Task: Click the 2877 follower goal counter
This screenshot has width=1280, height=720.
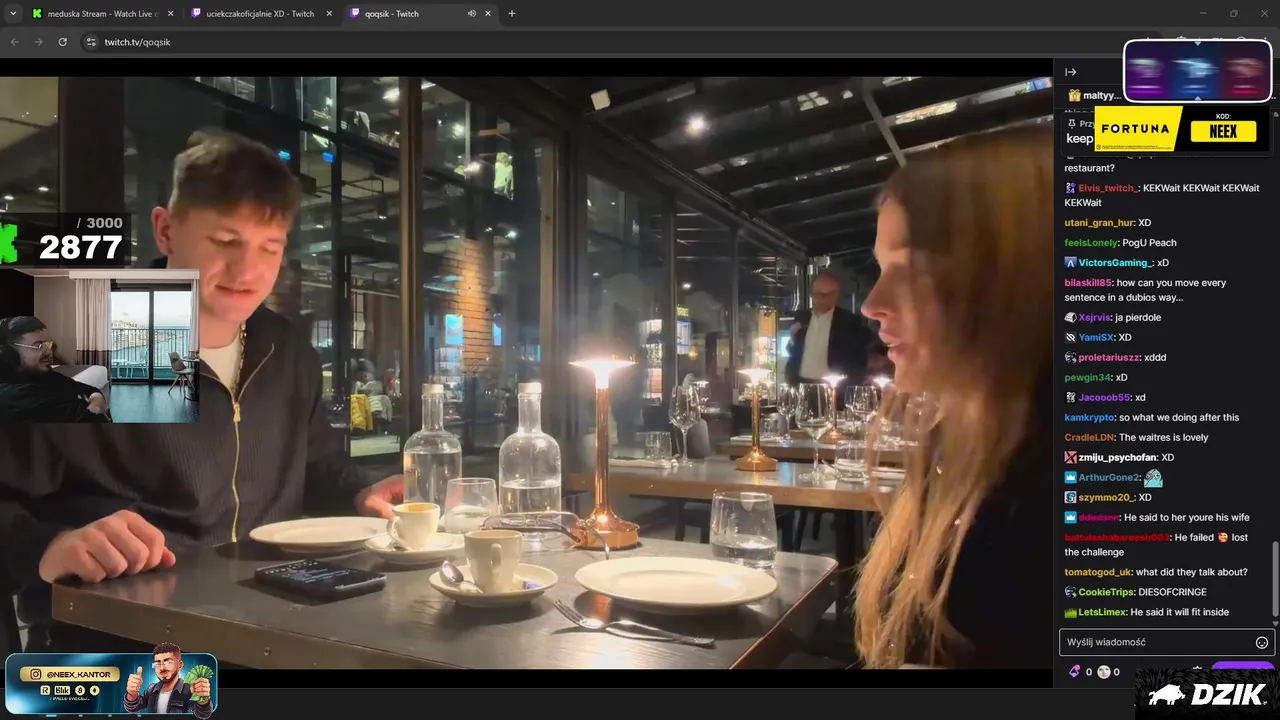Action: (80, 247)
